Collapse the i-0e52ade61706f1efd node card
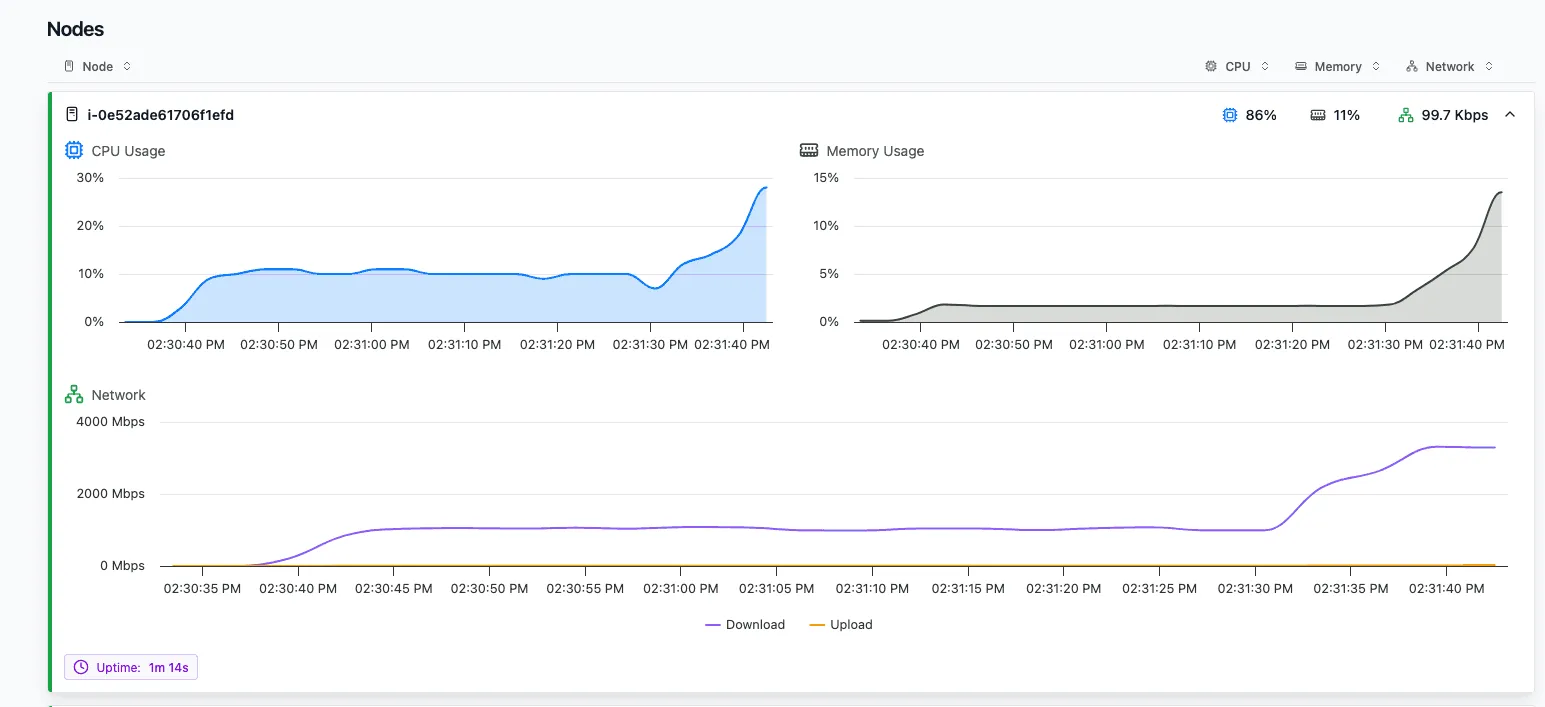The height and width of the screenshot is (707, 1545). pyautogui.click(x=1511, y=114)
